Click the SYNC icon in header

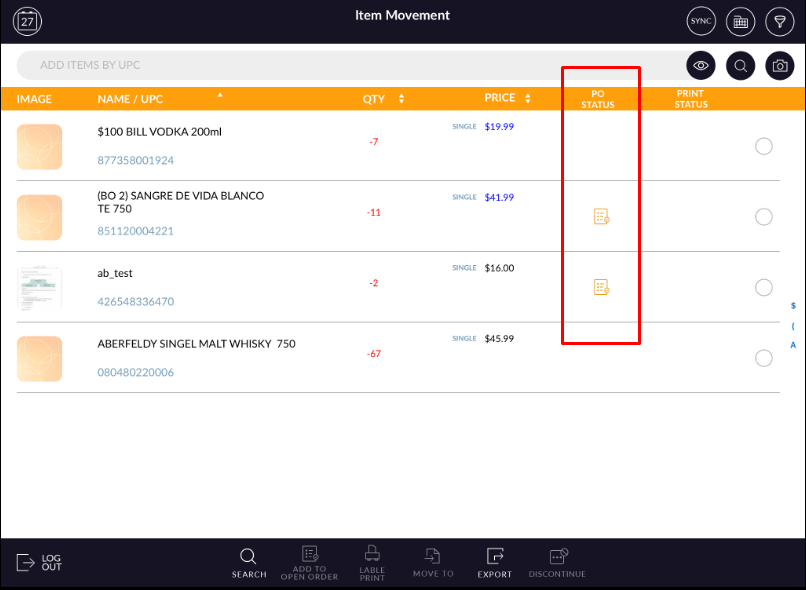coord(701,21)
